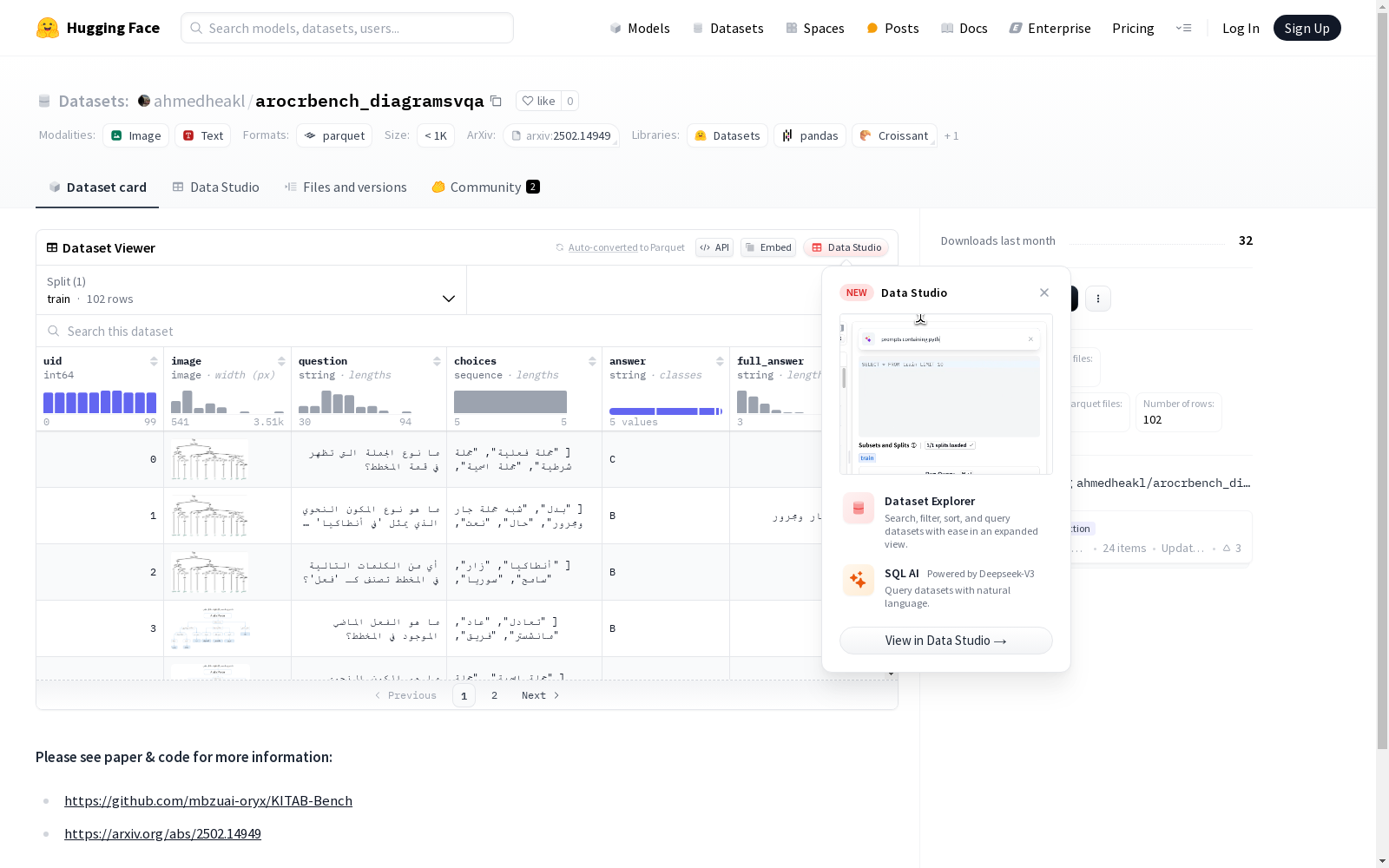The image size is (1389, 868).
Task: Go to Next page of rows
Action: (540, 695)
